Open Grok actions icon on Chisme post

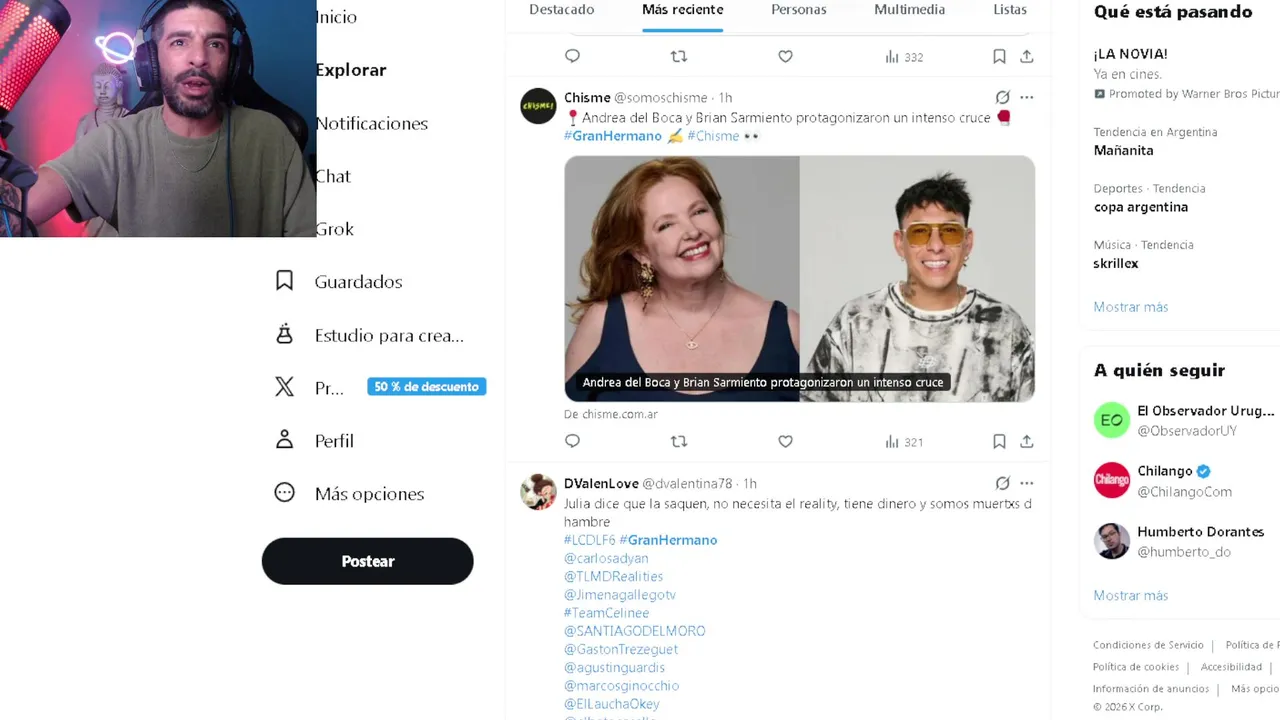(x=1002, y=97)
